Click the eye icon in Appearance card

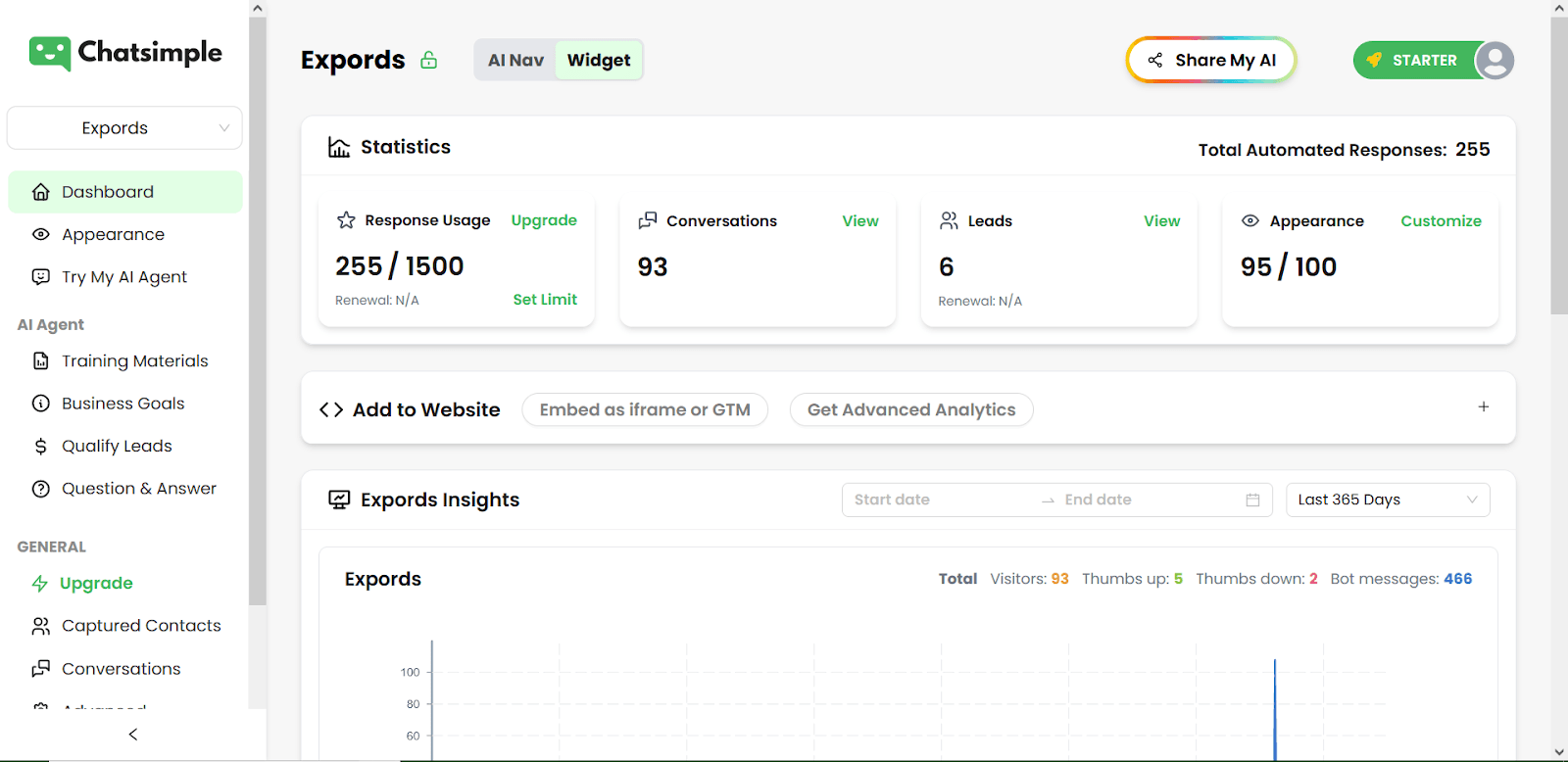coord(1250,220)
